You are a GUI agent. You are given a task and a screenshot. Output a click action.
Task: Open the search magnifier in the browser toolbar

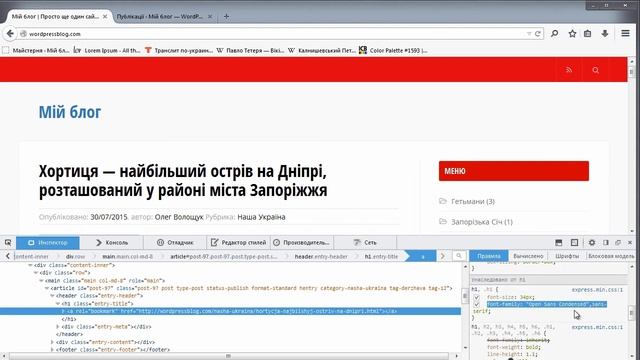(x=554, y=33)
